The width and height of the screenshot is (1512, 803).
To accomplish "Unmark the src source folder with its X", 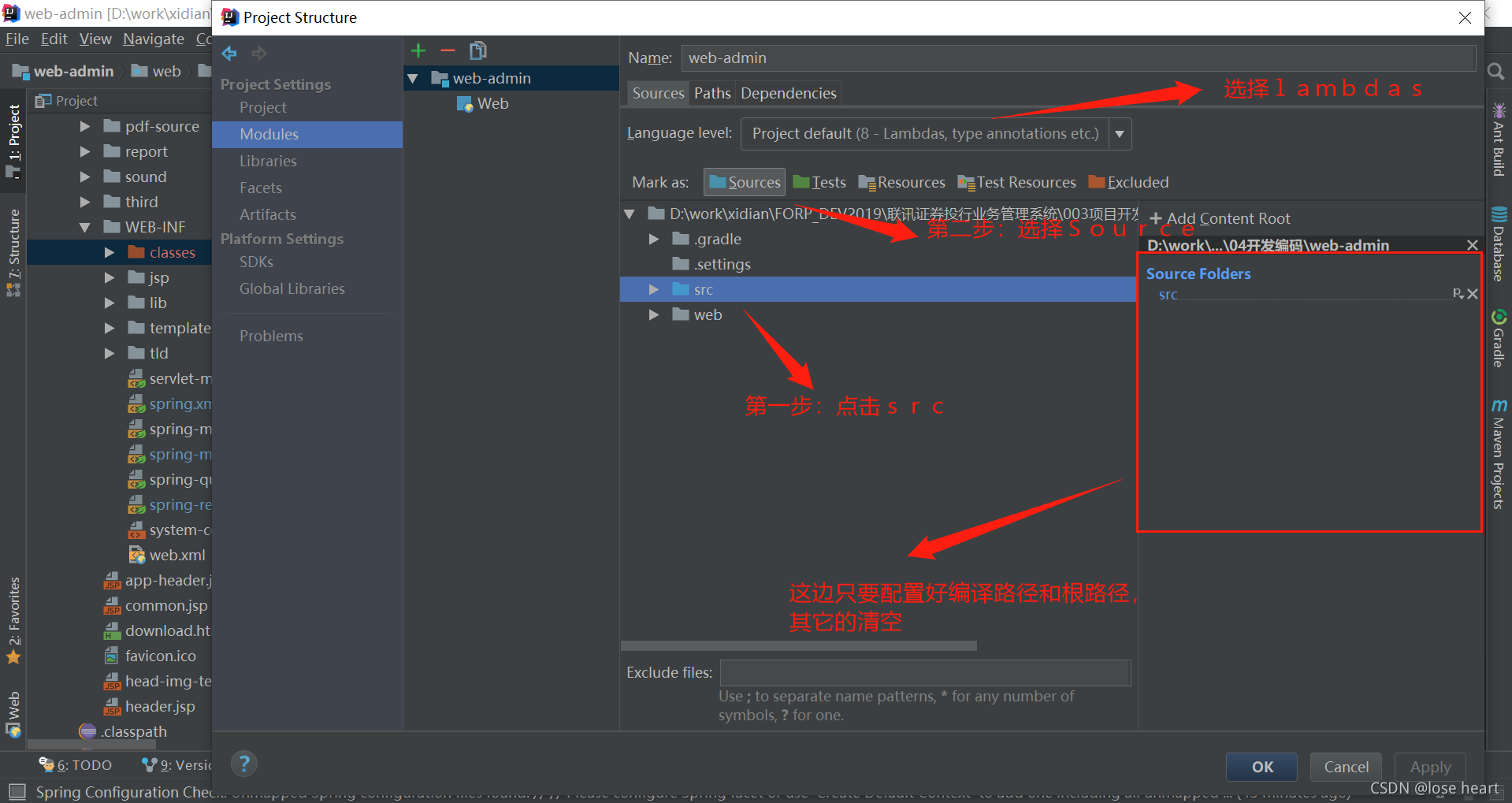I will [1473, 294].
